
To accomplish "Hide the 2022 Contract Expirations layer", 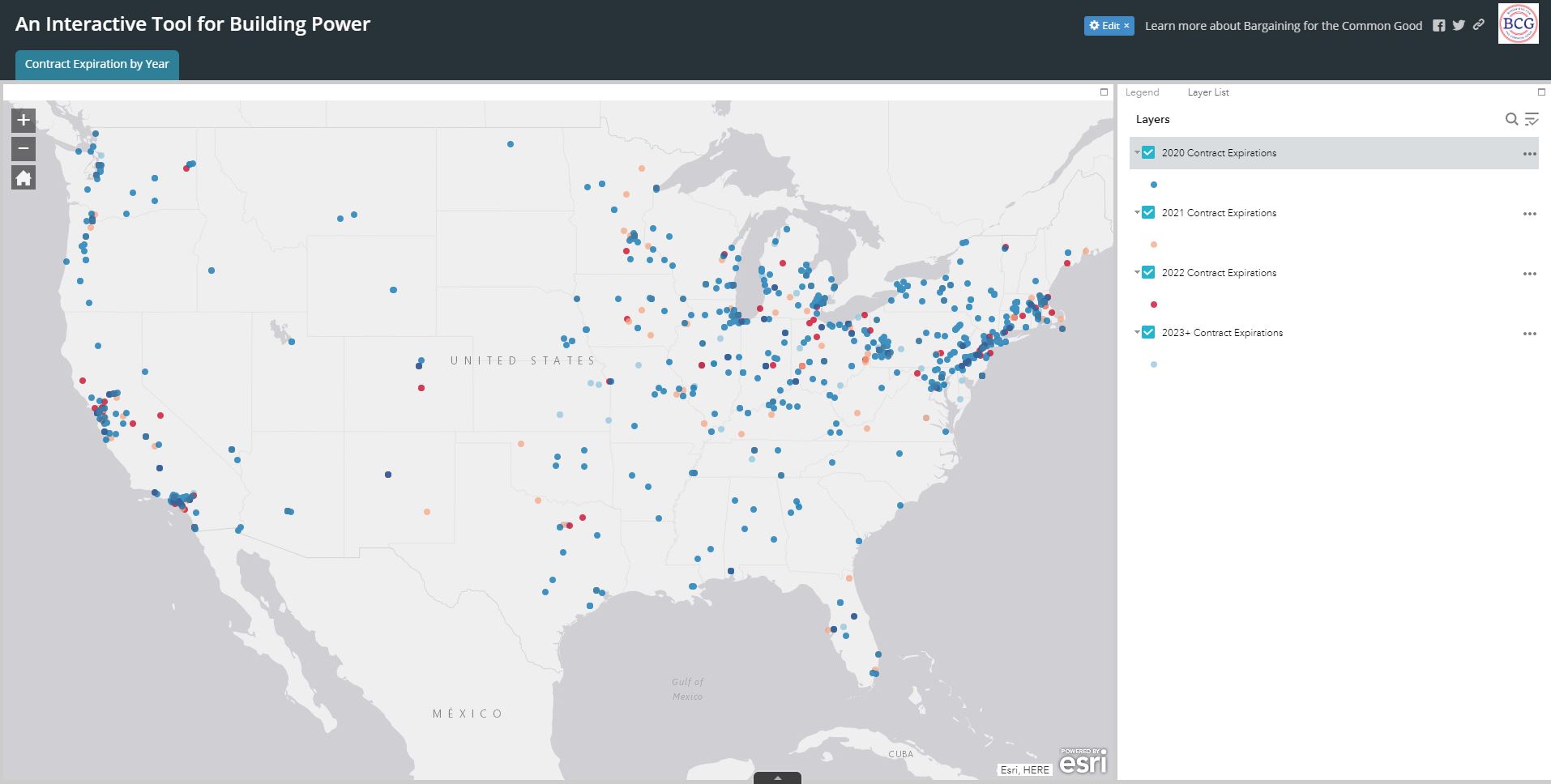I will [1148, 272].
